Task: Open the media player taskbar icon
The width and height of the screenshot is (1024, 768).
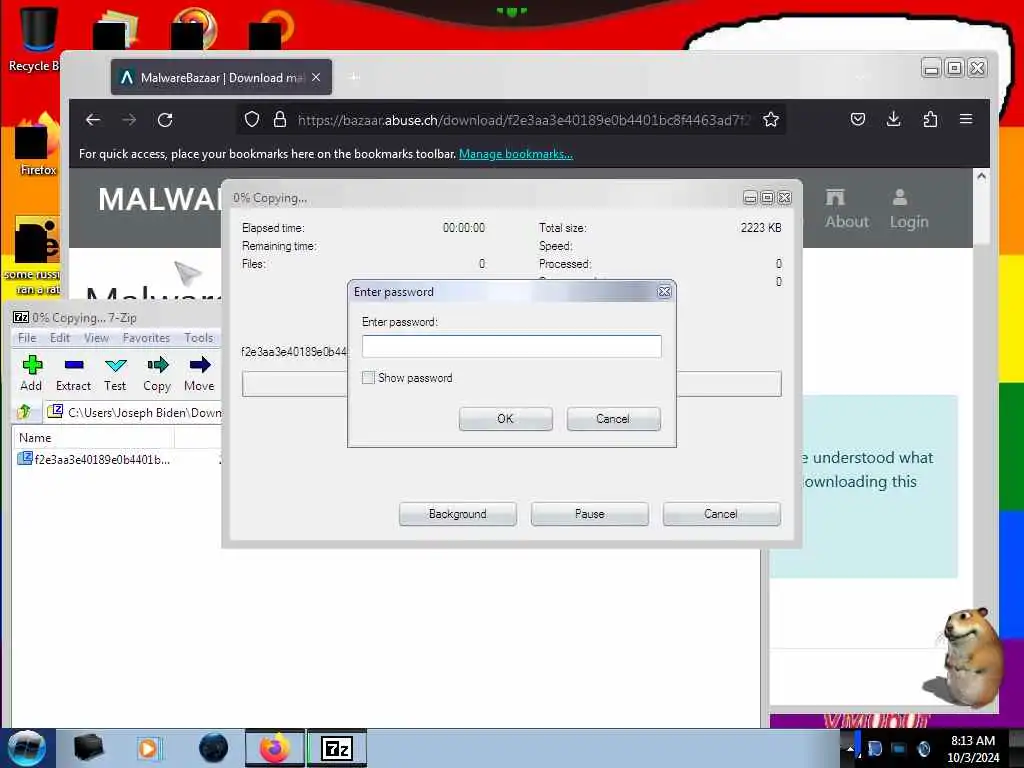Action: 149,748
